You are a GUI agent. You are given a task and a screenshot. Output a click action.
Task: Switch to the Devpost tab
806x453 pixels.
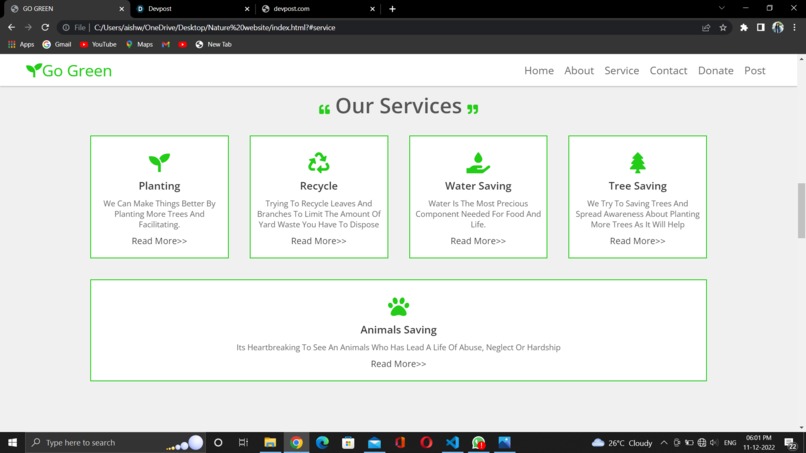[193, 9]
